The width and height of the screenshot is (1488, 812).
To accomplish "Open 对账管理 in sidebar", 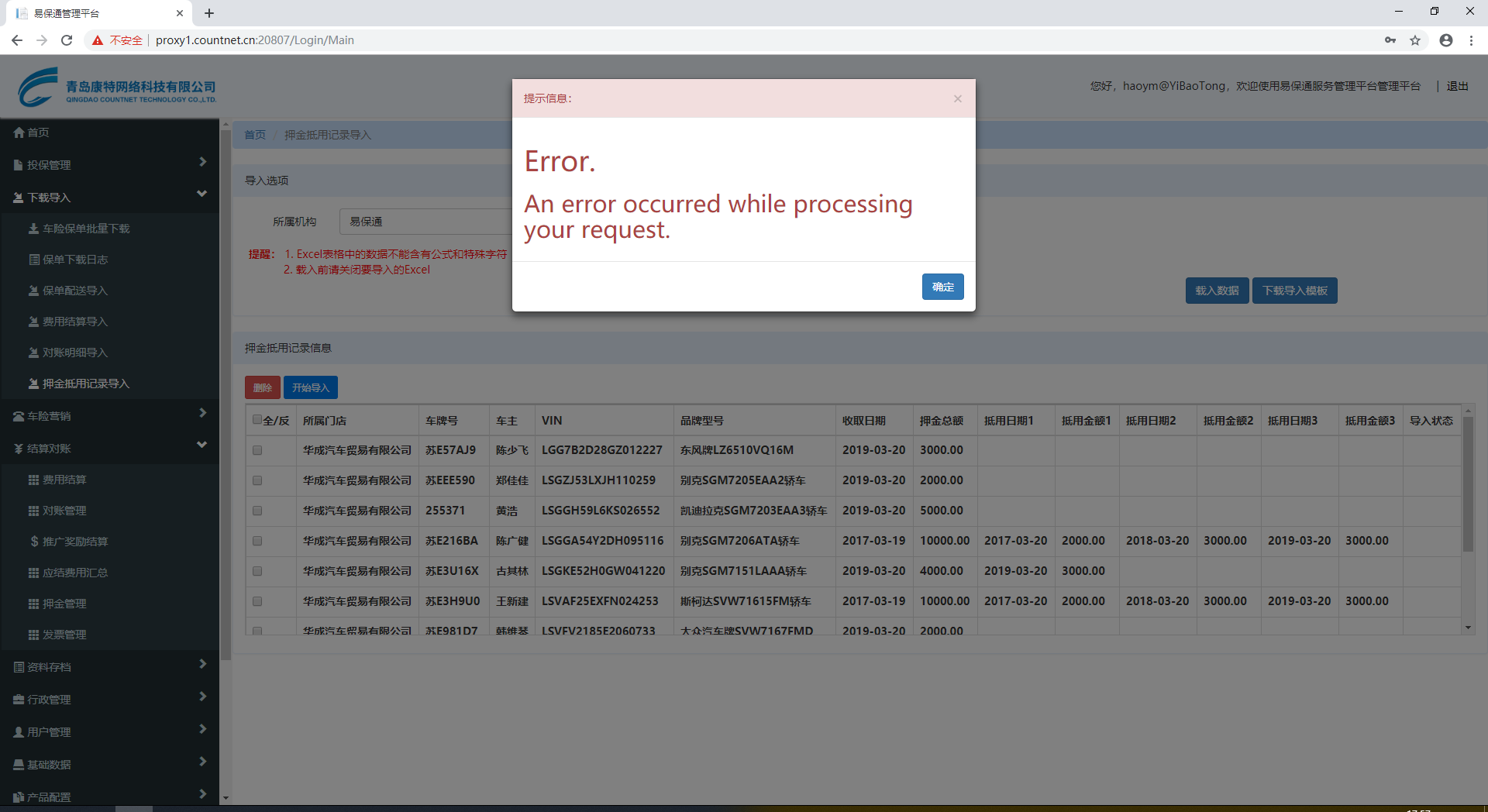I will tap(64, 511).
